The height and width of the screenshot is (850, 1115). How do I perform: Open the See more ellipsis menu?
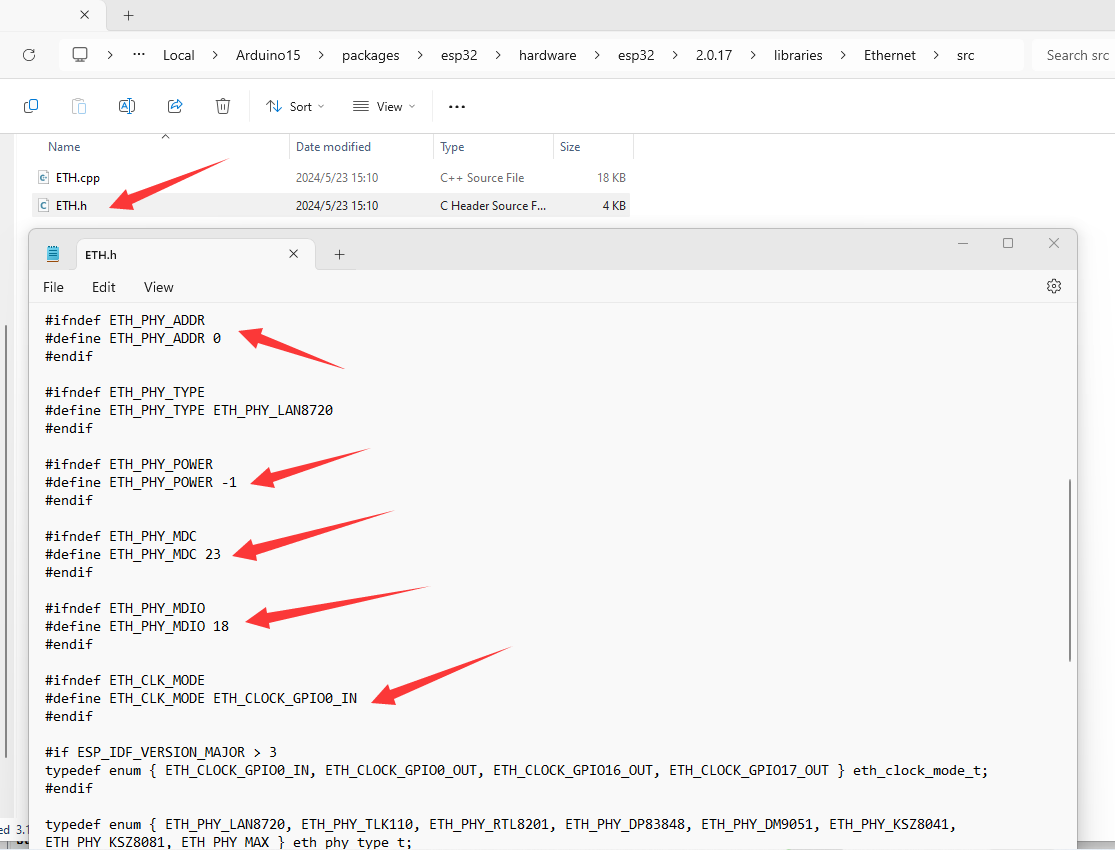point(457,106)
